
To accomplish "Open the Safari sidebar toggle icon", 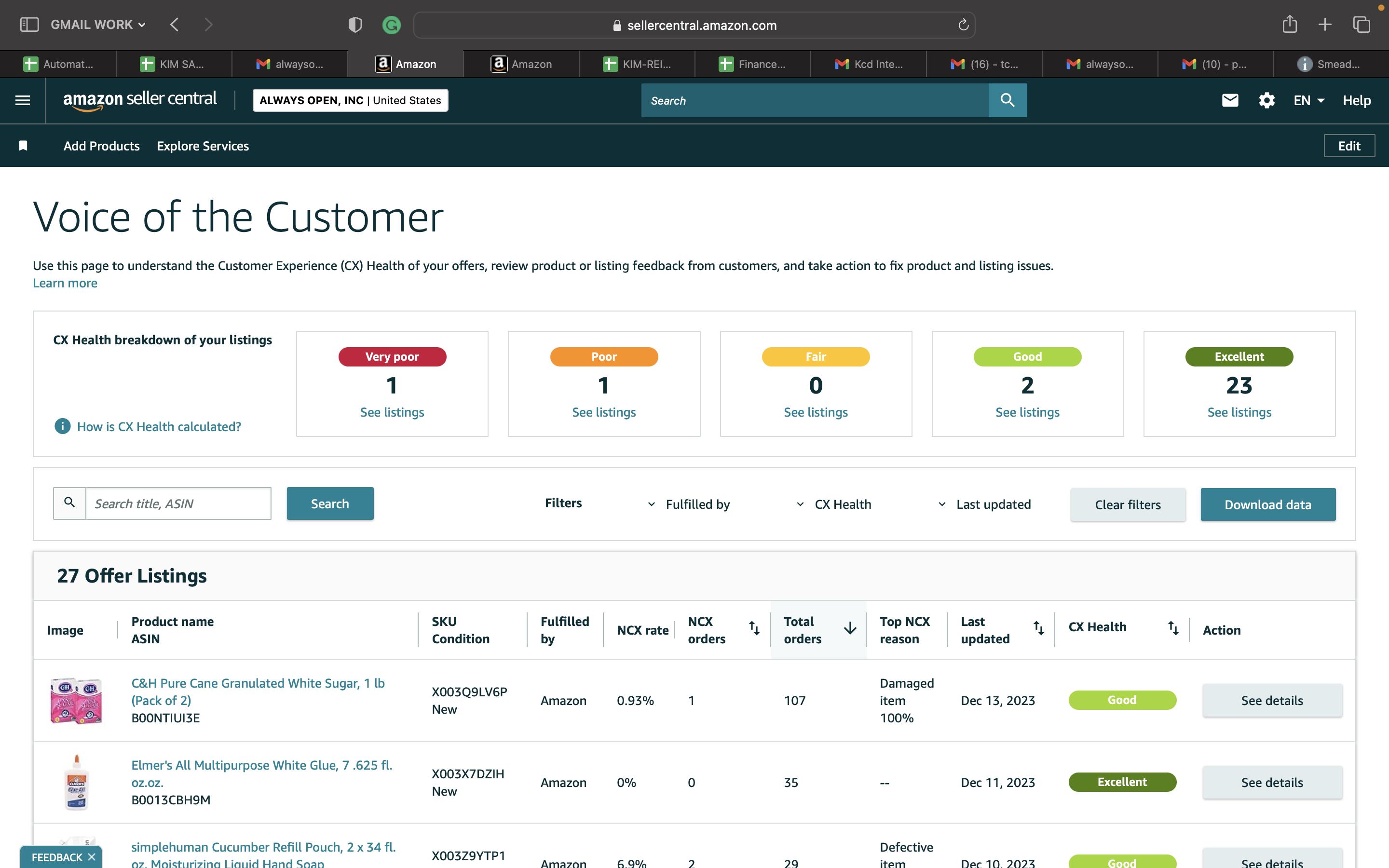I will coord(29,25).
